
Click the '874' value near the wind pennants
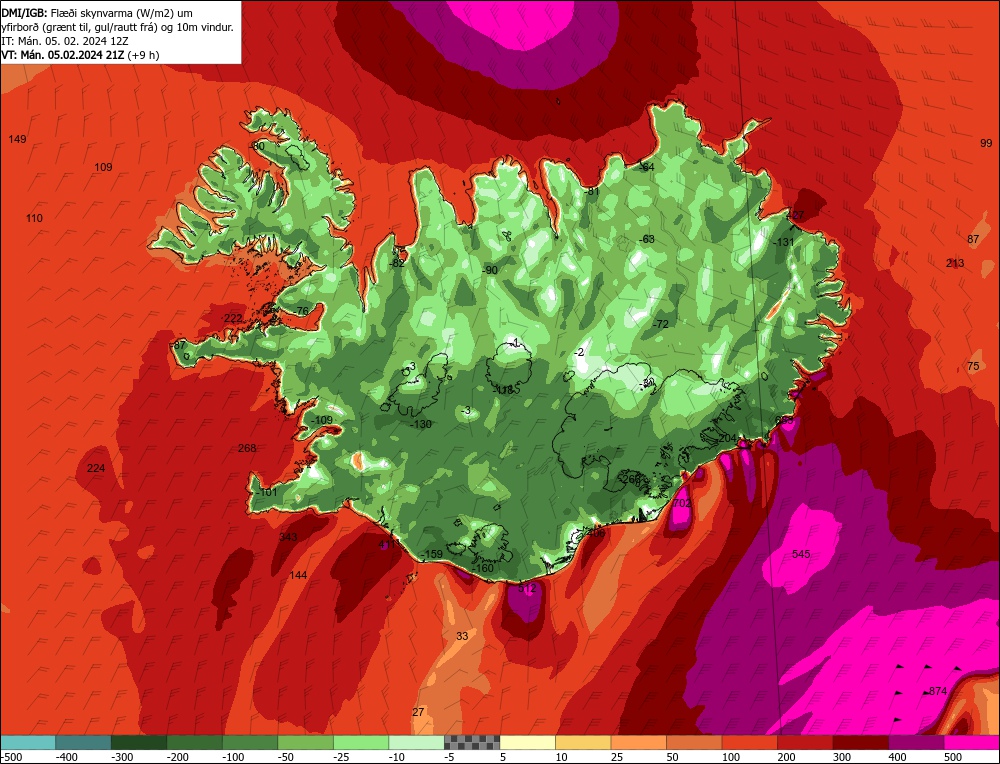[938, 691]
